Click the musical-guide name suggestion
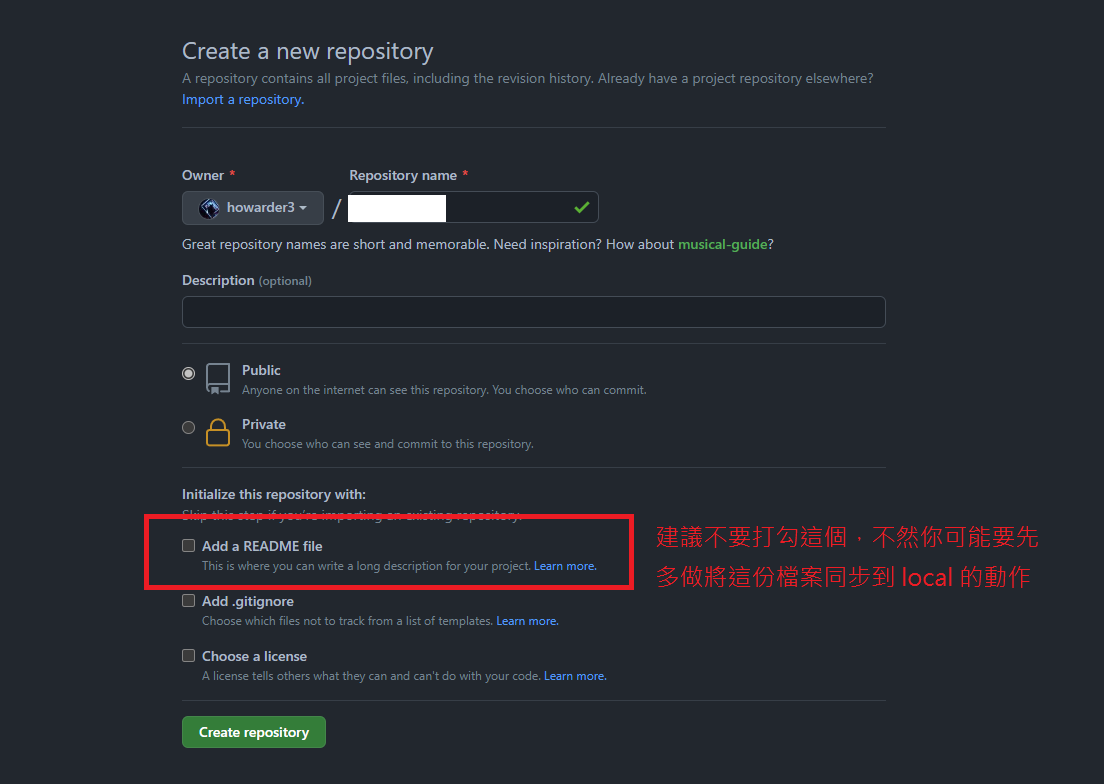 pyautogui.click(x=722, y=244)
